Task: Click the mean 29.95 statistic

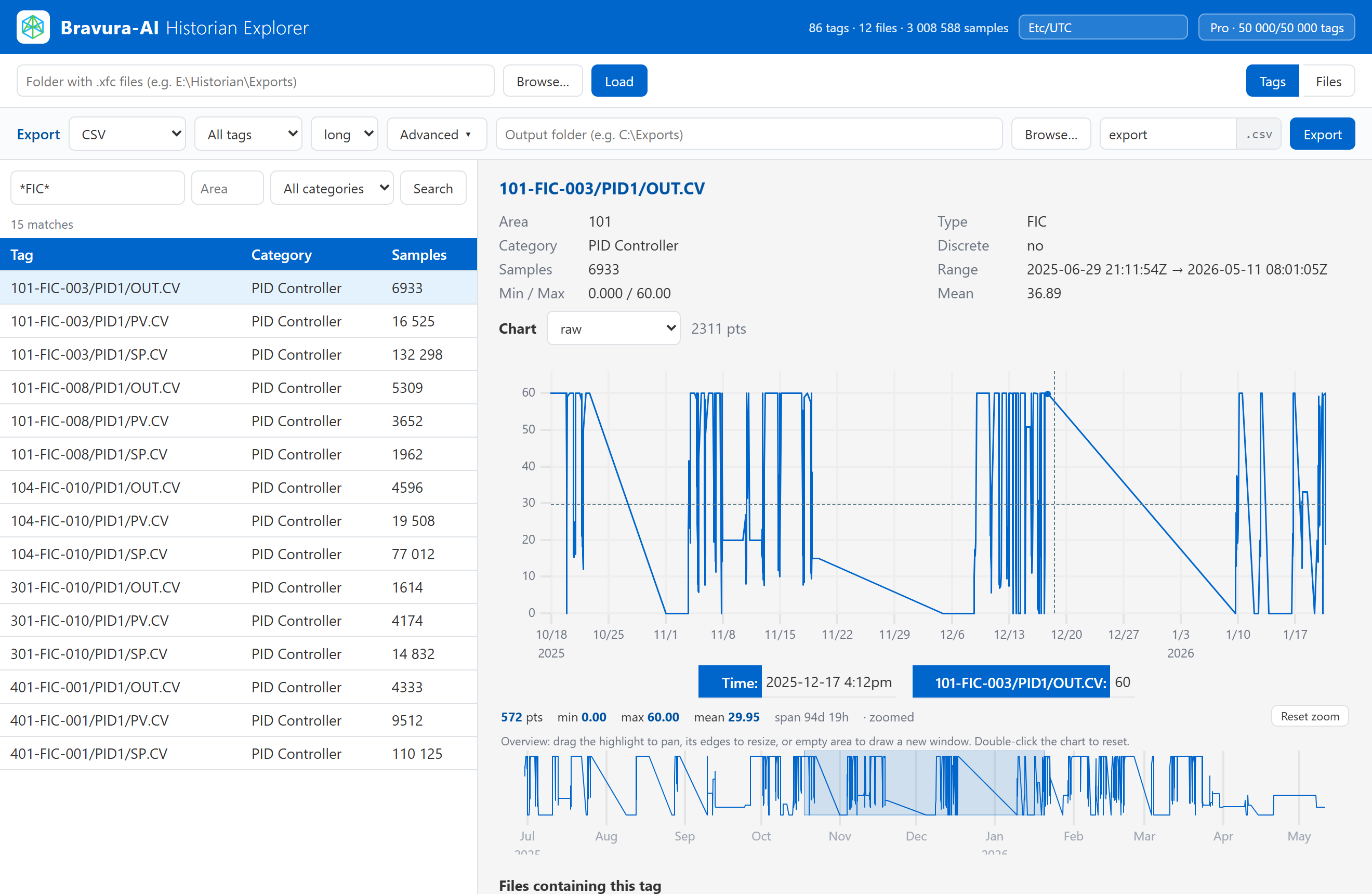Action: 727,716
